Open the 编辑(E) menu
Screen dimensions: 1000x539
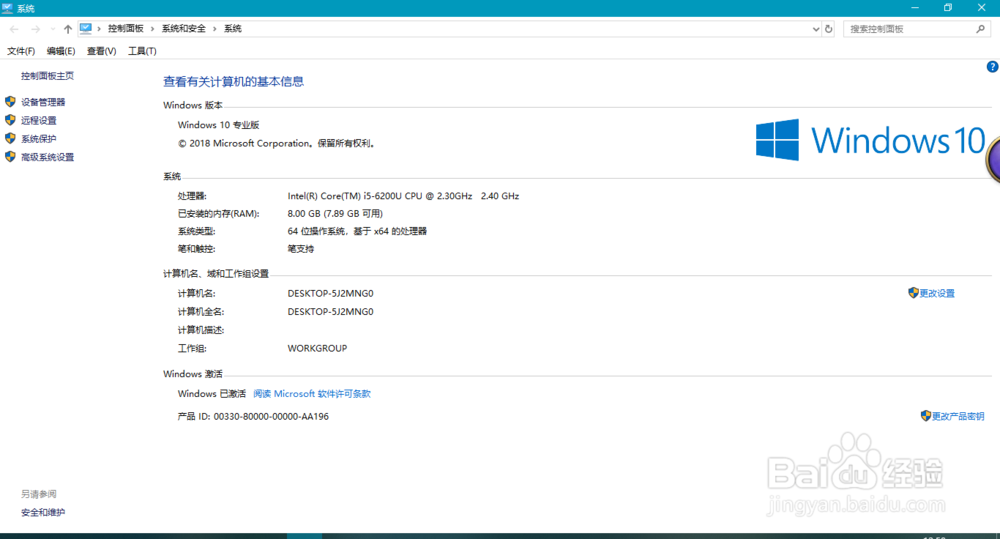tap(61, 51)
